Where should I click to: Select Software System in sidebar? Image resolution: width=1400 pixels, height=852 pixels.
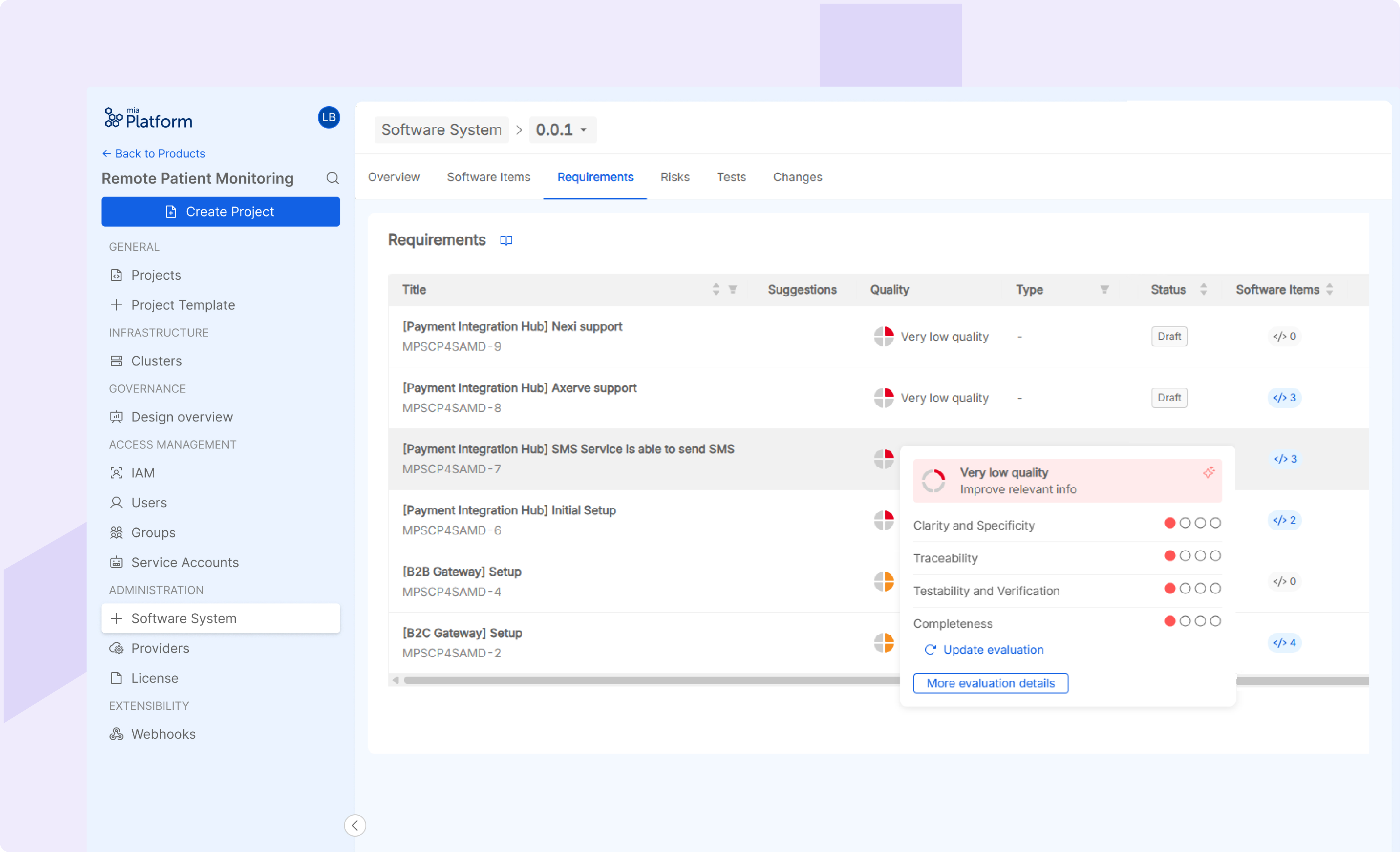pyautogui.click(x=221, y=619)
